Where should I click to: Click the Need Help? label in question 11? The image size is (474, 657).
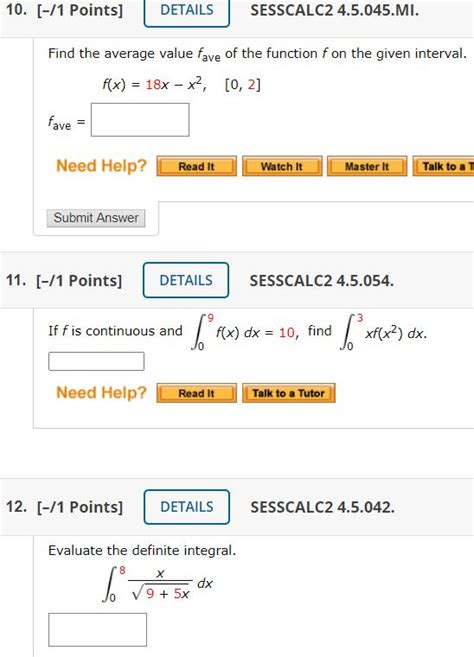[101, 393]
